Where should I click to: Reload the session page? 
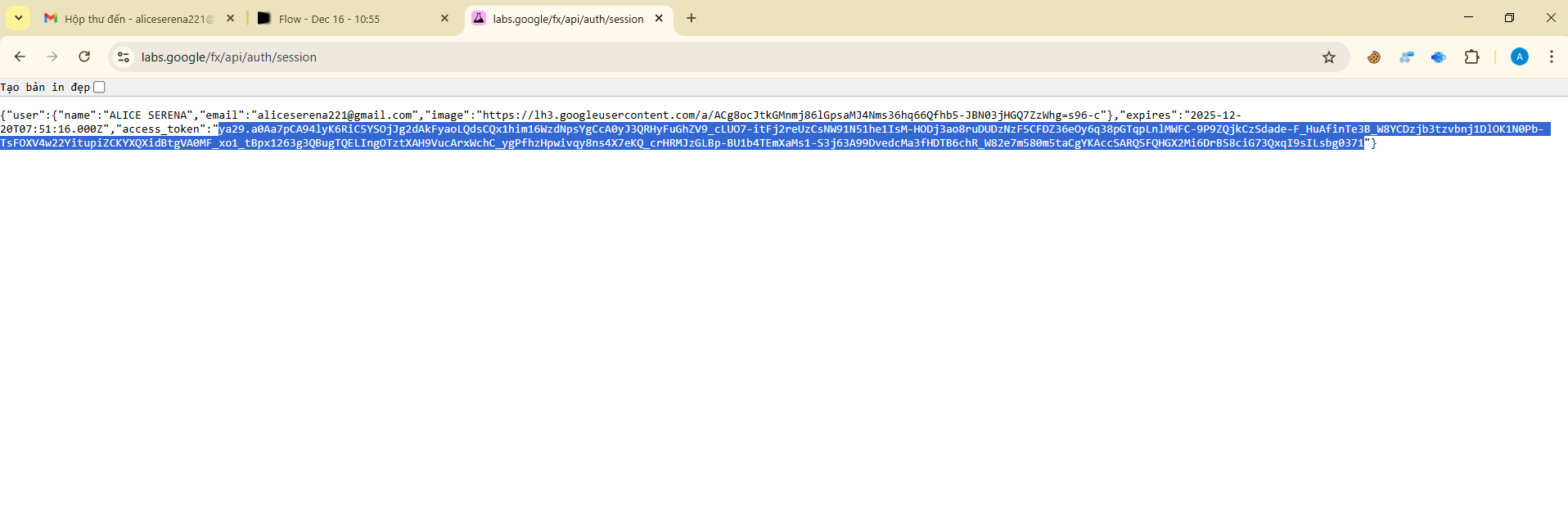tap(84, 56)
